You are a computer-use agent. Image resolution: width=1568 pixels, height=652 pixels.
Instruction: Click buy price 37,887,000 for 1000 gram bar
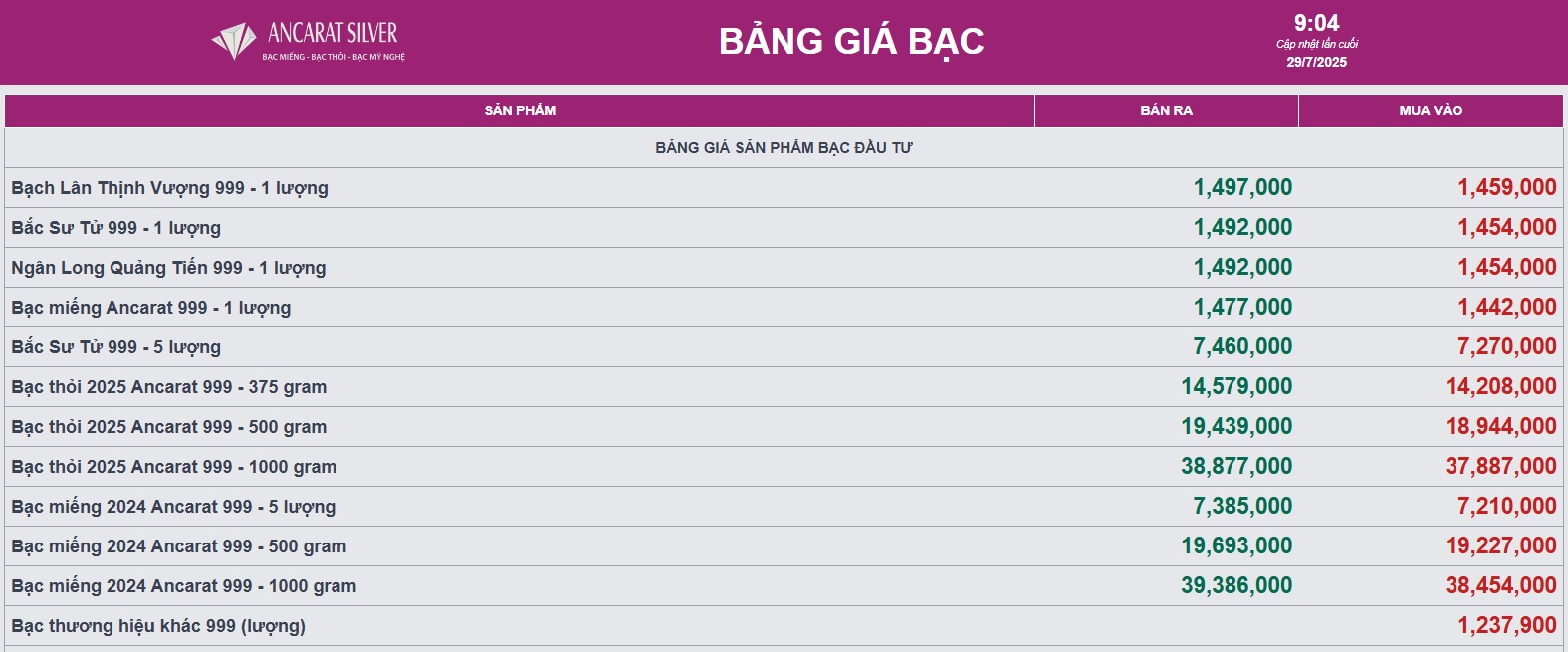1501,466
